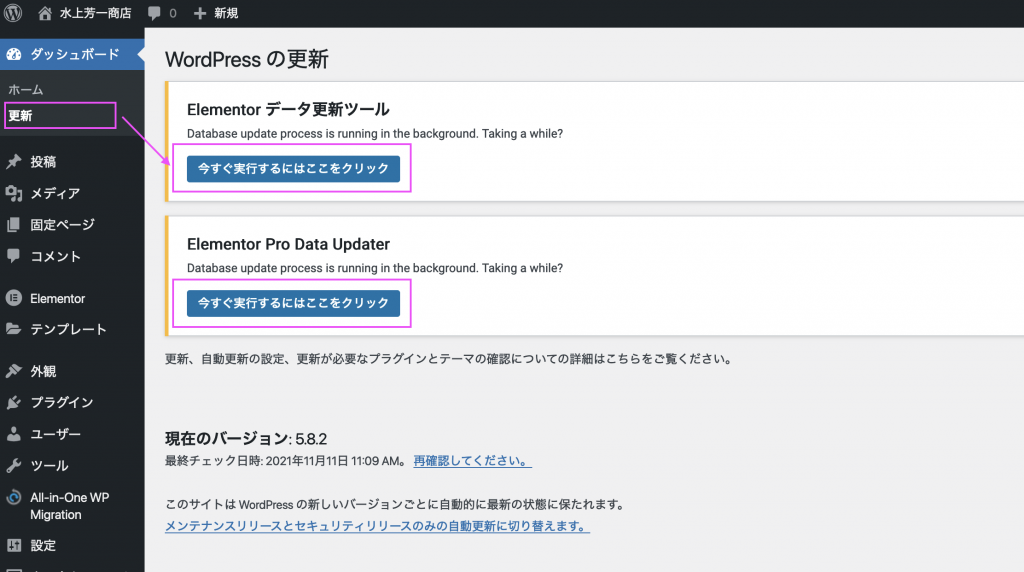This screenshot has width=1024, height=572.
Task: Click the 再確認してください link
Action: click(471, 461)
